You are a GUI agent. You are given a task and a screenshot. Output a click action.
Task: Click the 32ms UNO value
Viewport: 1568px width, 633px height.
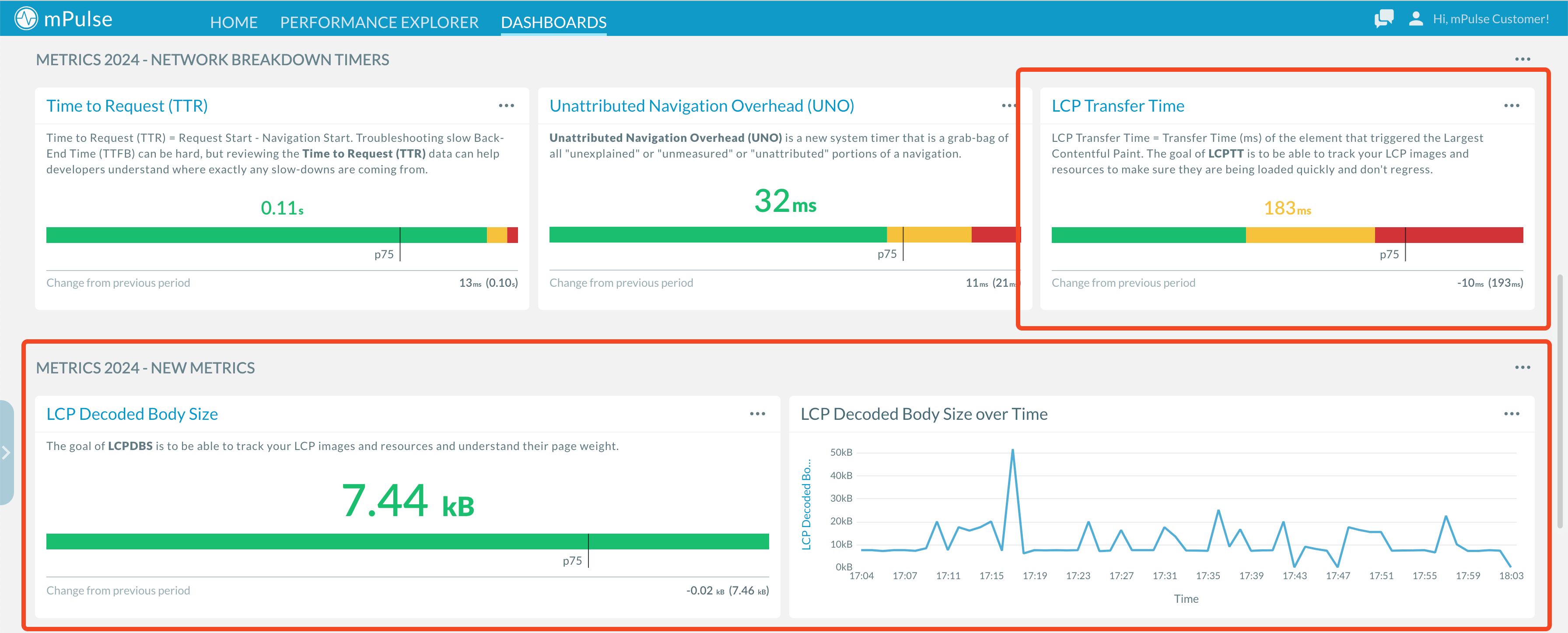785,201
